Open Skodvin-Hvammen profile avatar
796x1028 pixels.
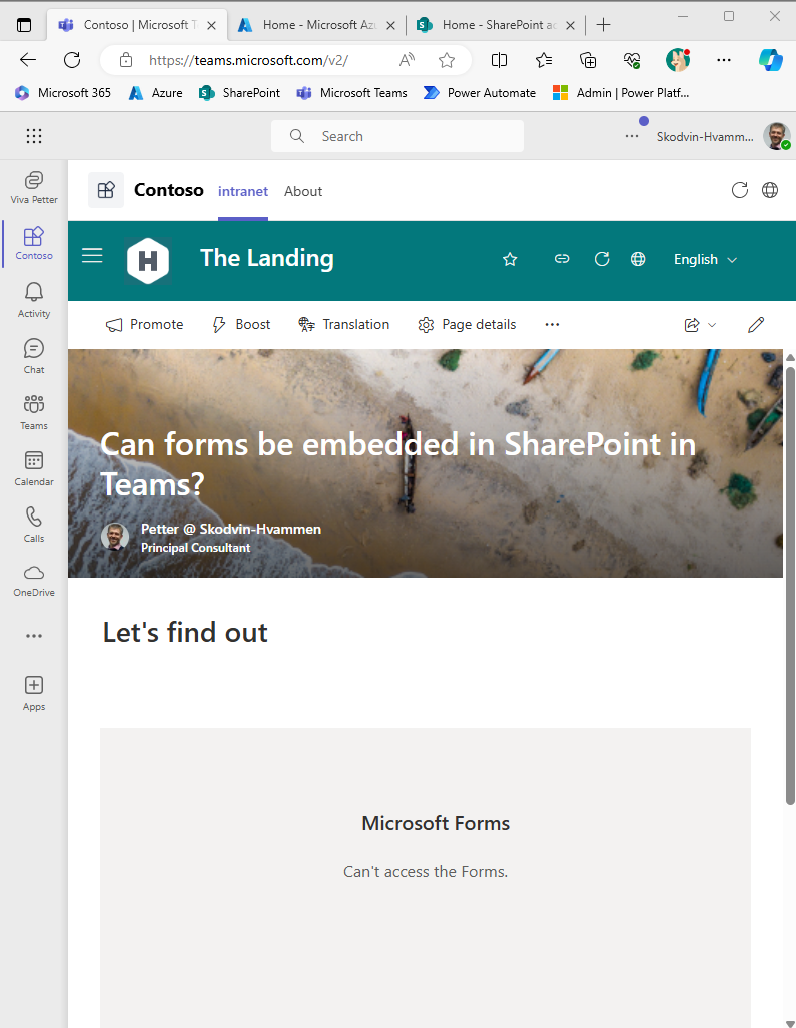777,136
